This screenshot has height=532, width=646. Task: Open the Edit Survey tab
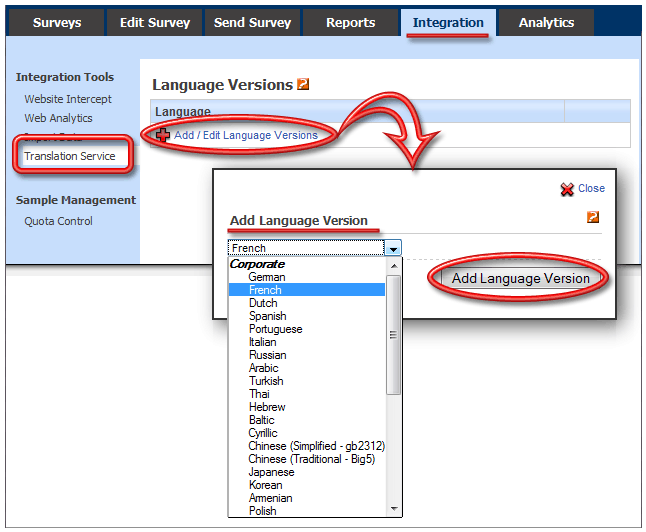click(x=153, y=22)
